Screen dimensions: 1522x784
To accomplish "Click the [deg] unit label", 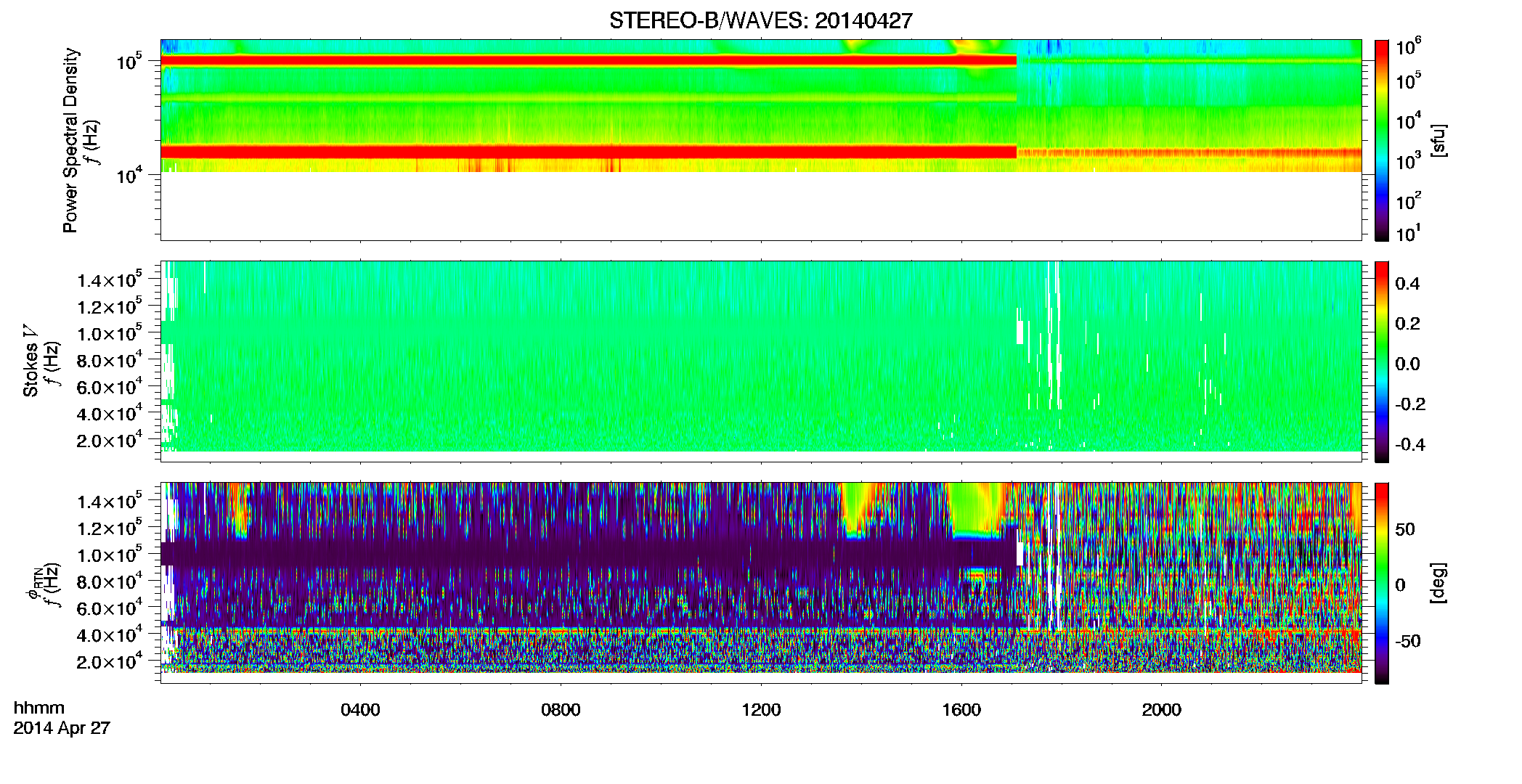I will [x=1438, y=583].
